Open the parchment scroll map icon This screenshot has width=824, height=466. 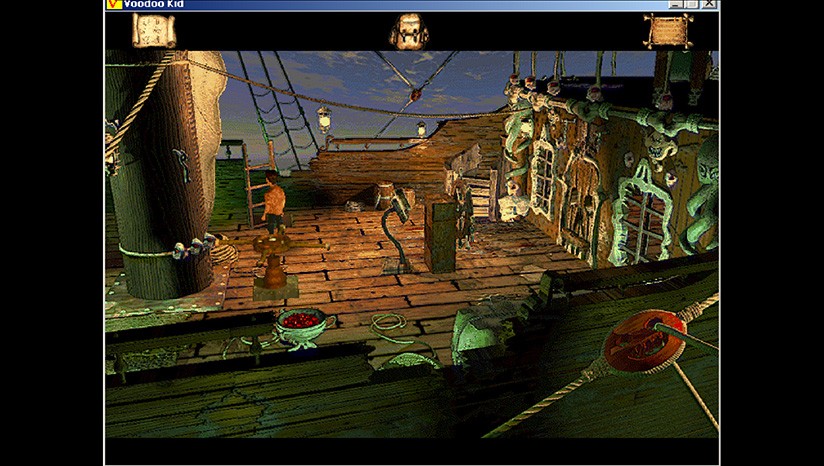(153, 30)
